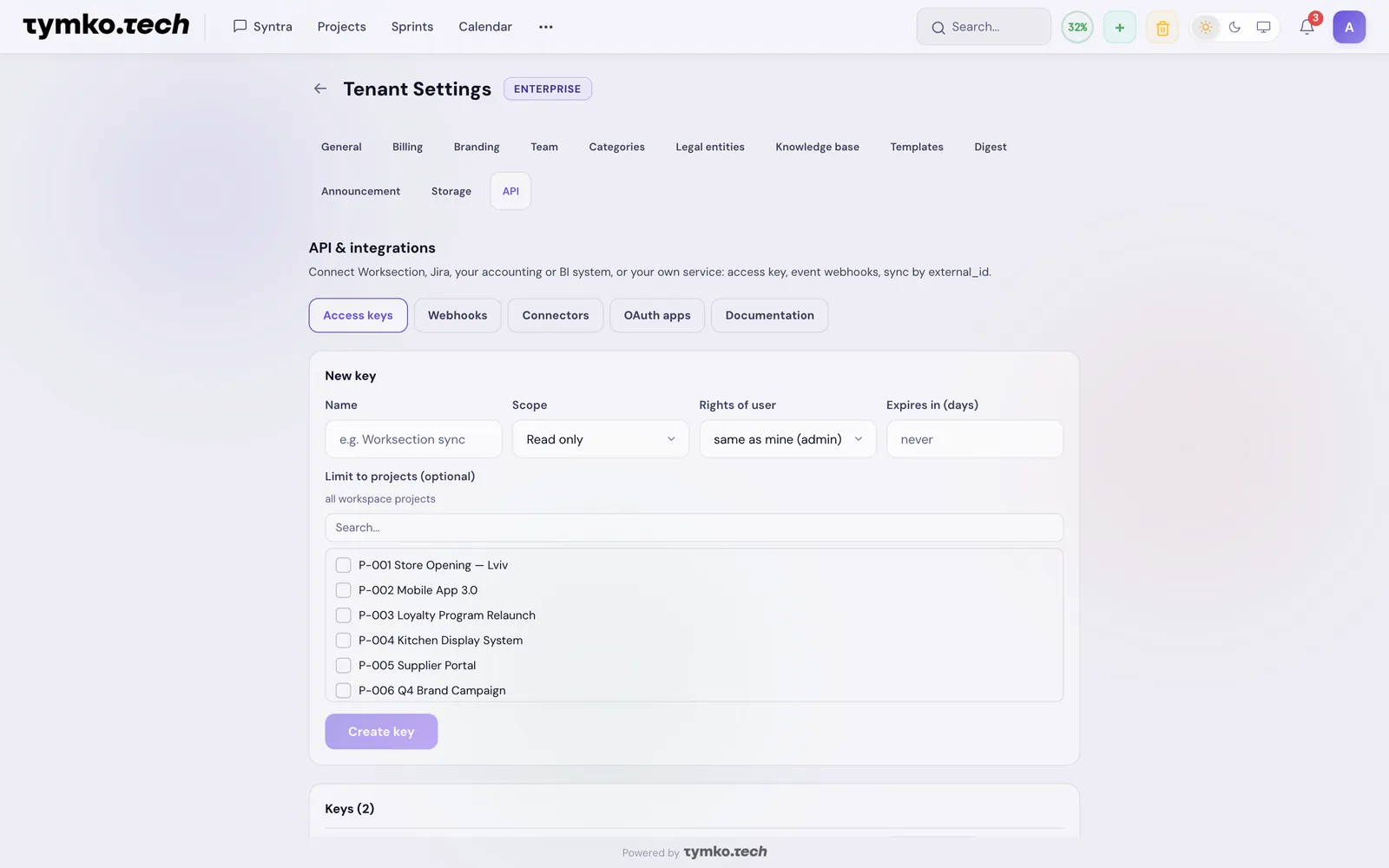Open the Documentation section

tap(769, 315)
